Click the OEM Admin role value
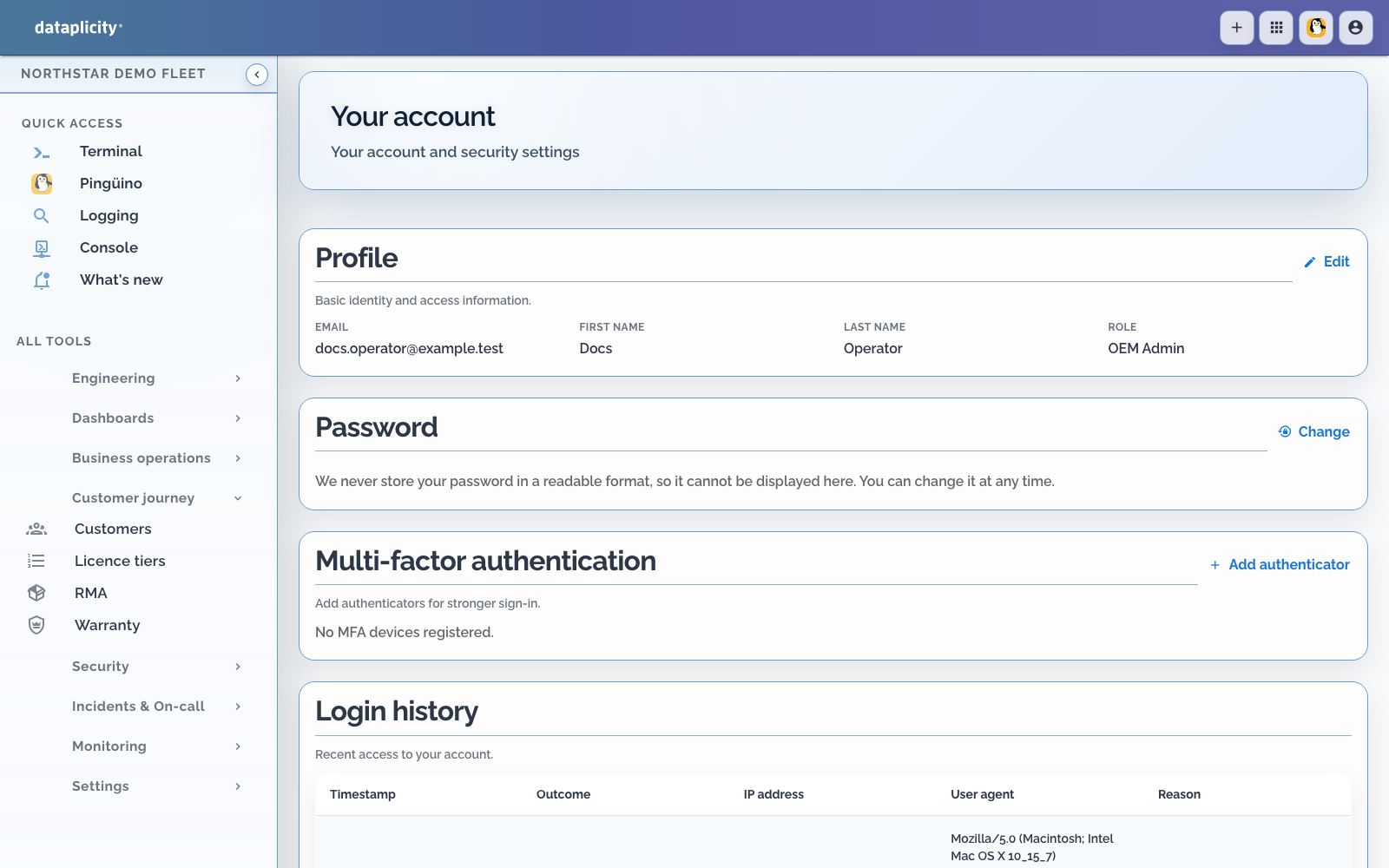The width and height of the screenshot is (1389, 868). click(x=1146, y=348)
